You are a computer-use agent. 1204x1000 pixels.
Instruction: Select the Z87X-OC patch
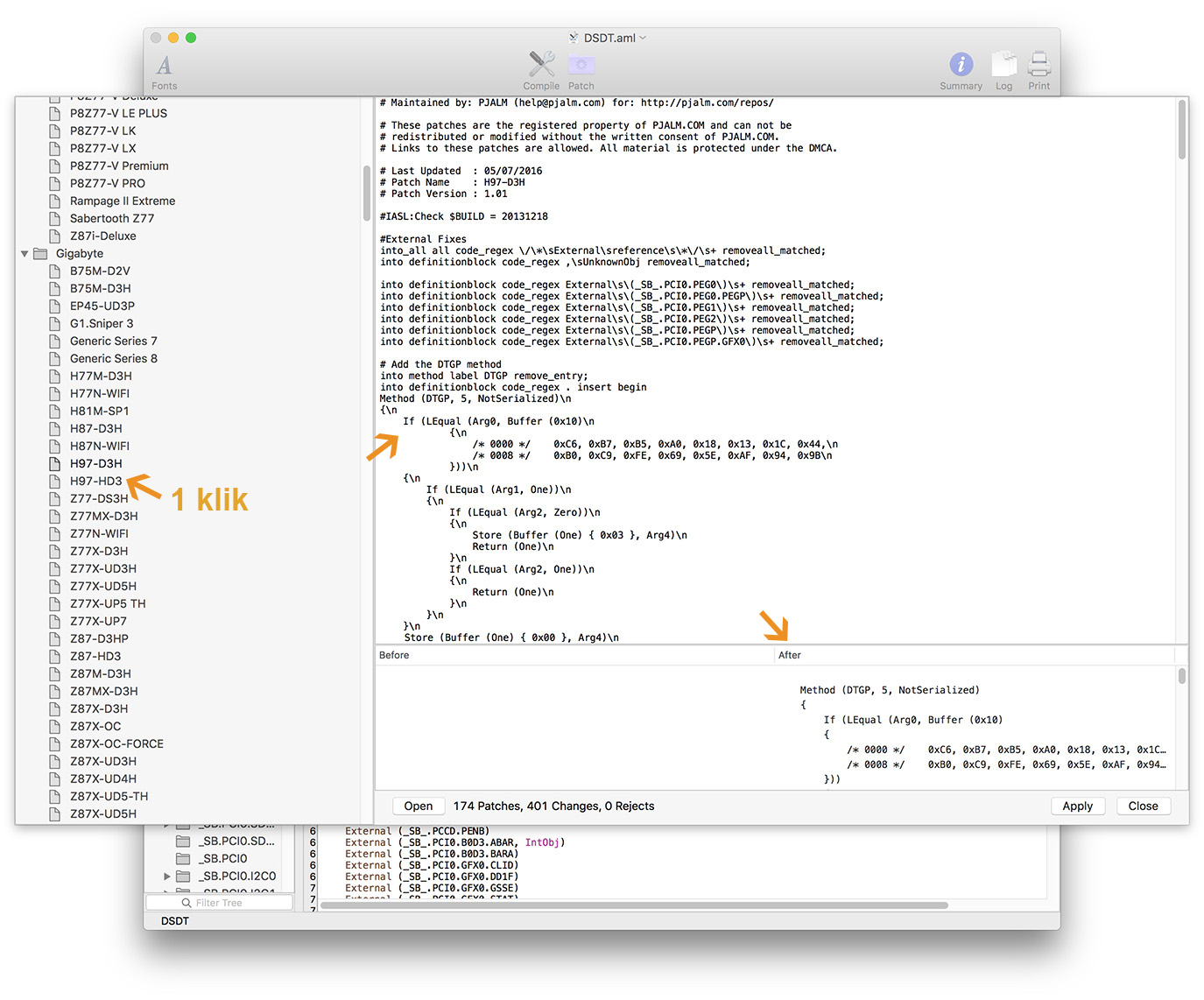point(95,726)
